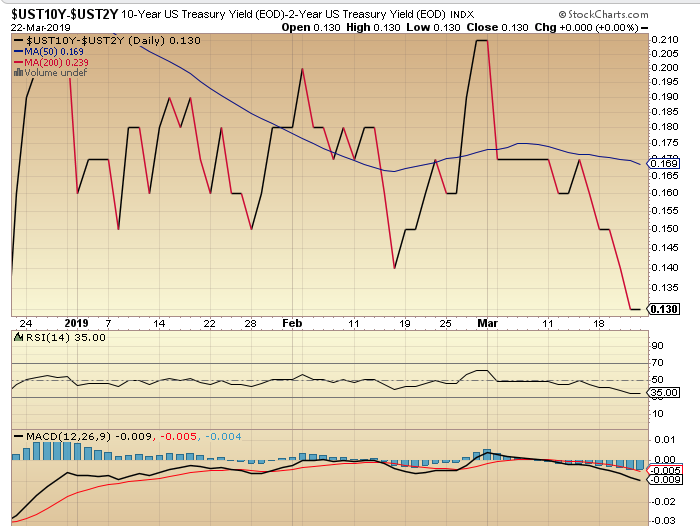Click the RSI(14) 35.00 indicator label
The width and height of the screenshot is (700, 526).
pyautogui.click(x=66, y=338)
